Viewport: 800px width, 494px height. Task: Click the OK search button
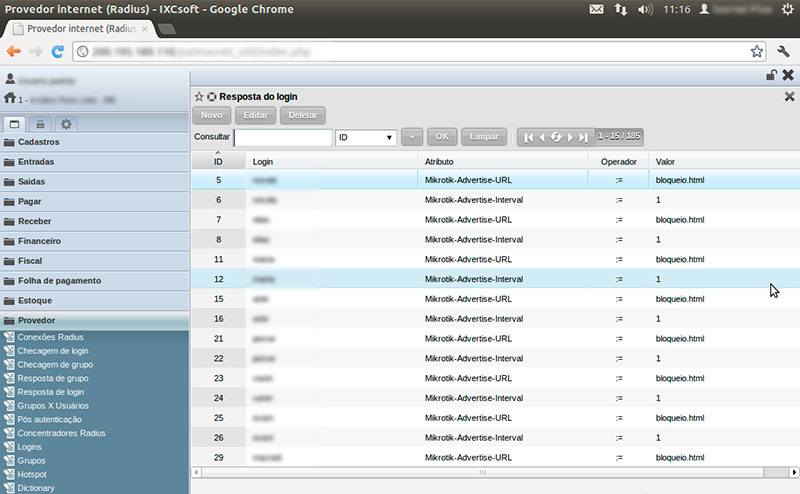442,137
